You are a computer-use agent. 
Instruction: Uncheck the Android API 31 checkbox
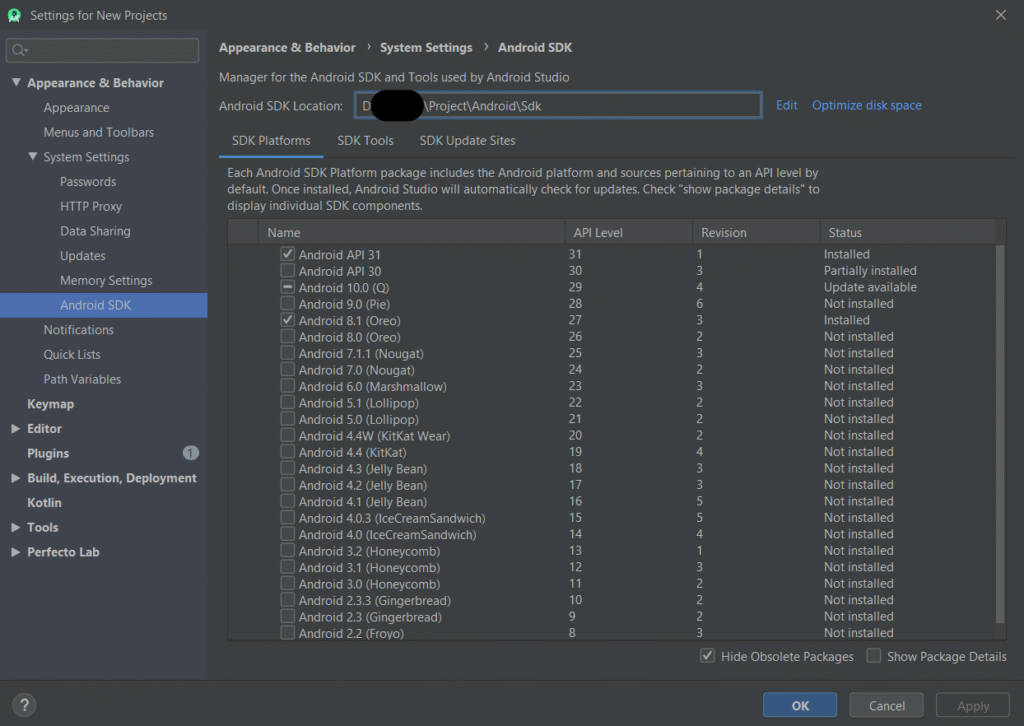point(287,254)
